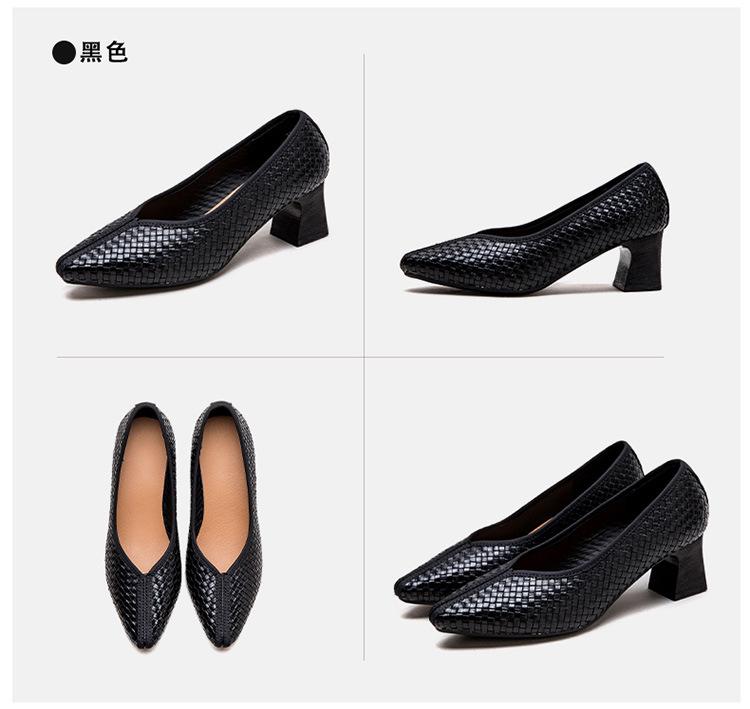The height and width of the screenshot is (709, 750).
Task: Click the vertical divider between top photos
Action: tap(364, 205)
